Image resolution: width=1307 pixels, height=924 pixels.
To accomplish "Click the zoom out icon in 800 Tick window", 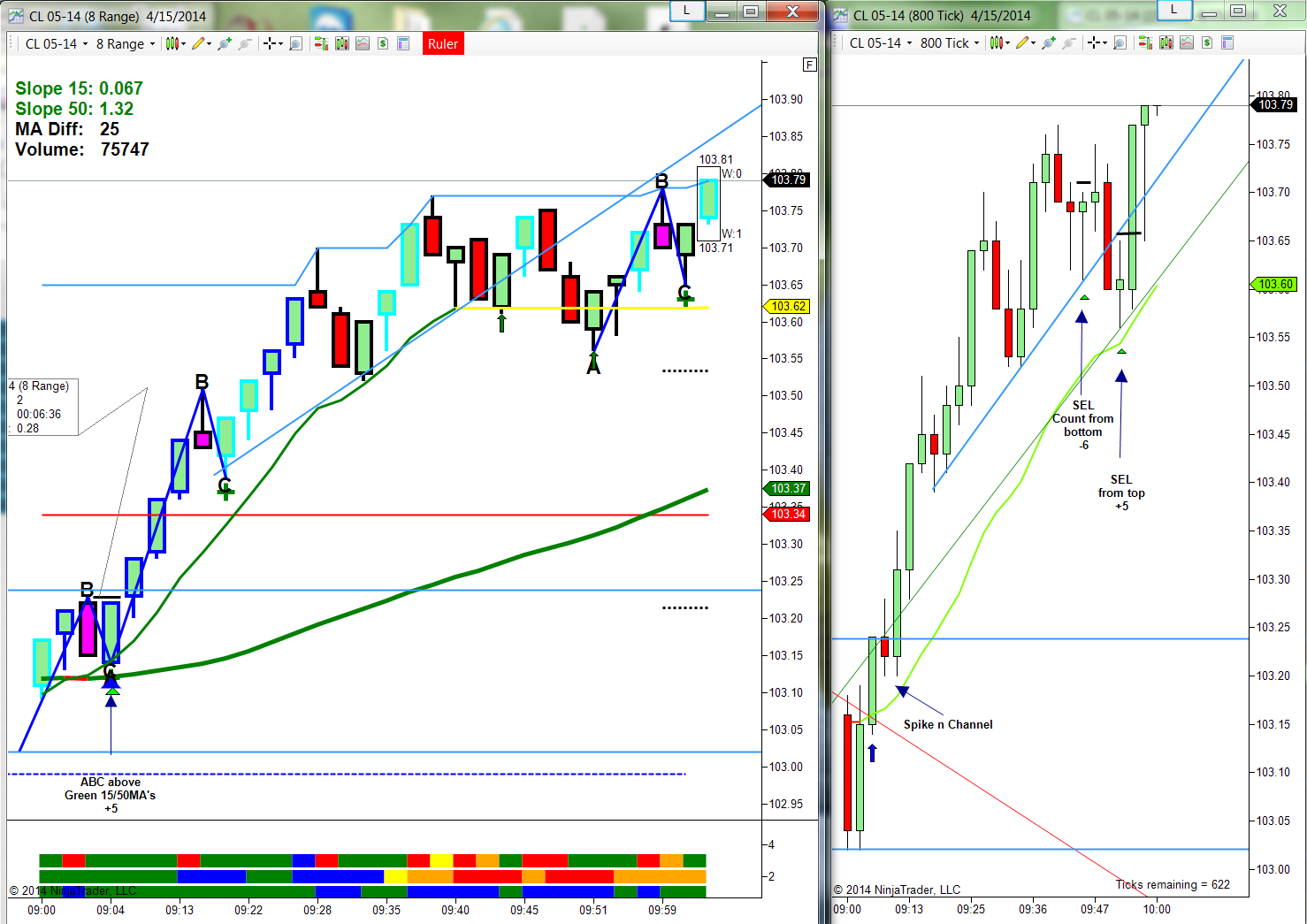I will coord(1069,42).
